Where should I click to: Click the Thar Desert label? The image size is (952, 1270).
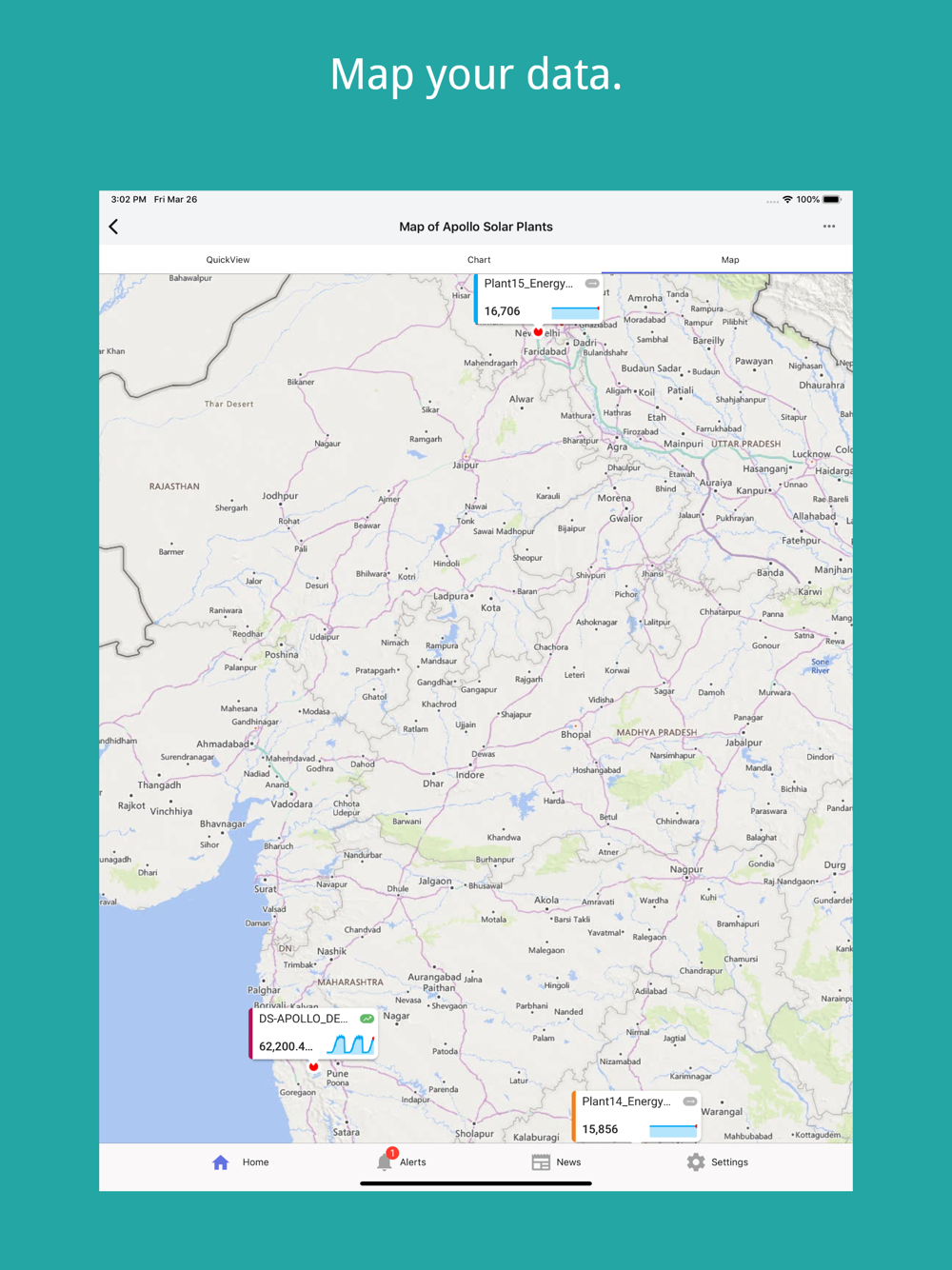228,404
